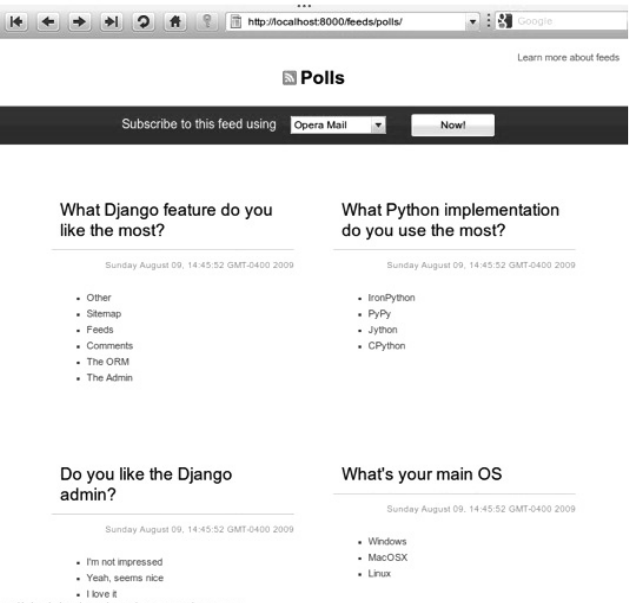
Task: Click the 'Jython' list item
Action: point(383,330)
